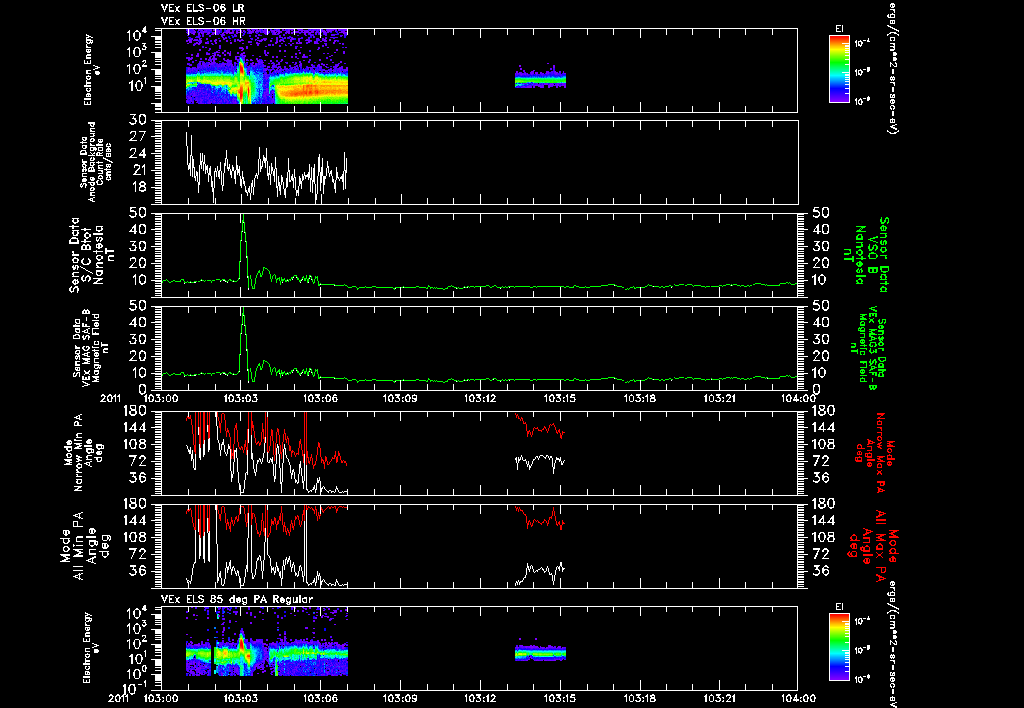Click the green 'VEx MAG3 SAF-B' right label
1024x708 pixels.
869,347
